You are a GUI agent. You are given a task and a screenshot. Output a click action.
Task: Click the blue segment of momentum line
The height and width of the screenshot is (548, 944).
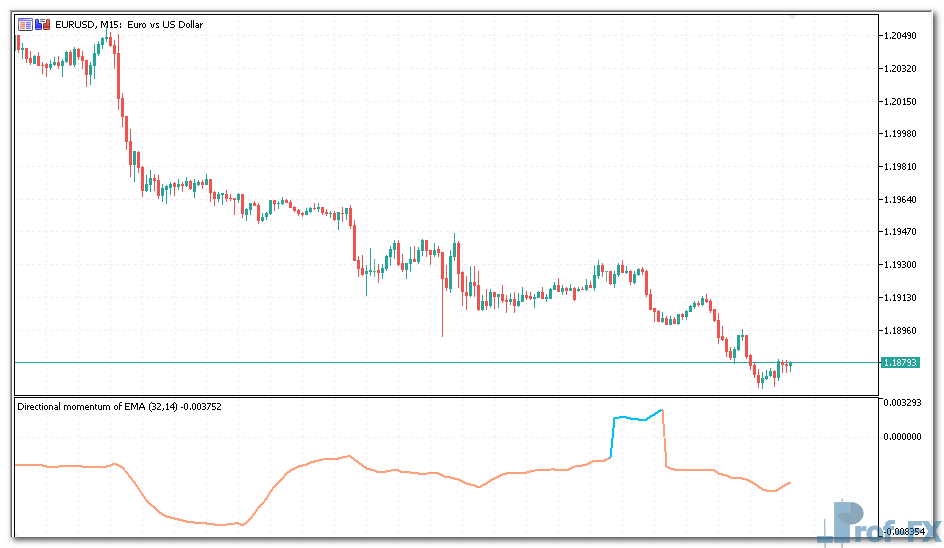[x=630, y=419]
